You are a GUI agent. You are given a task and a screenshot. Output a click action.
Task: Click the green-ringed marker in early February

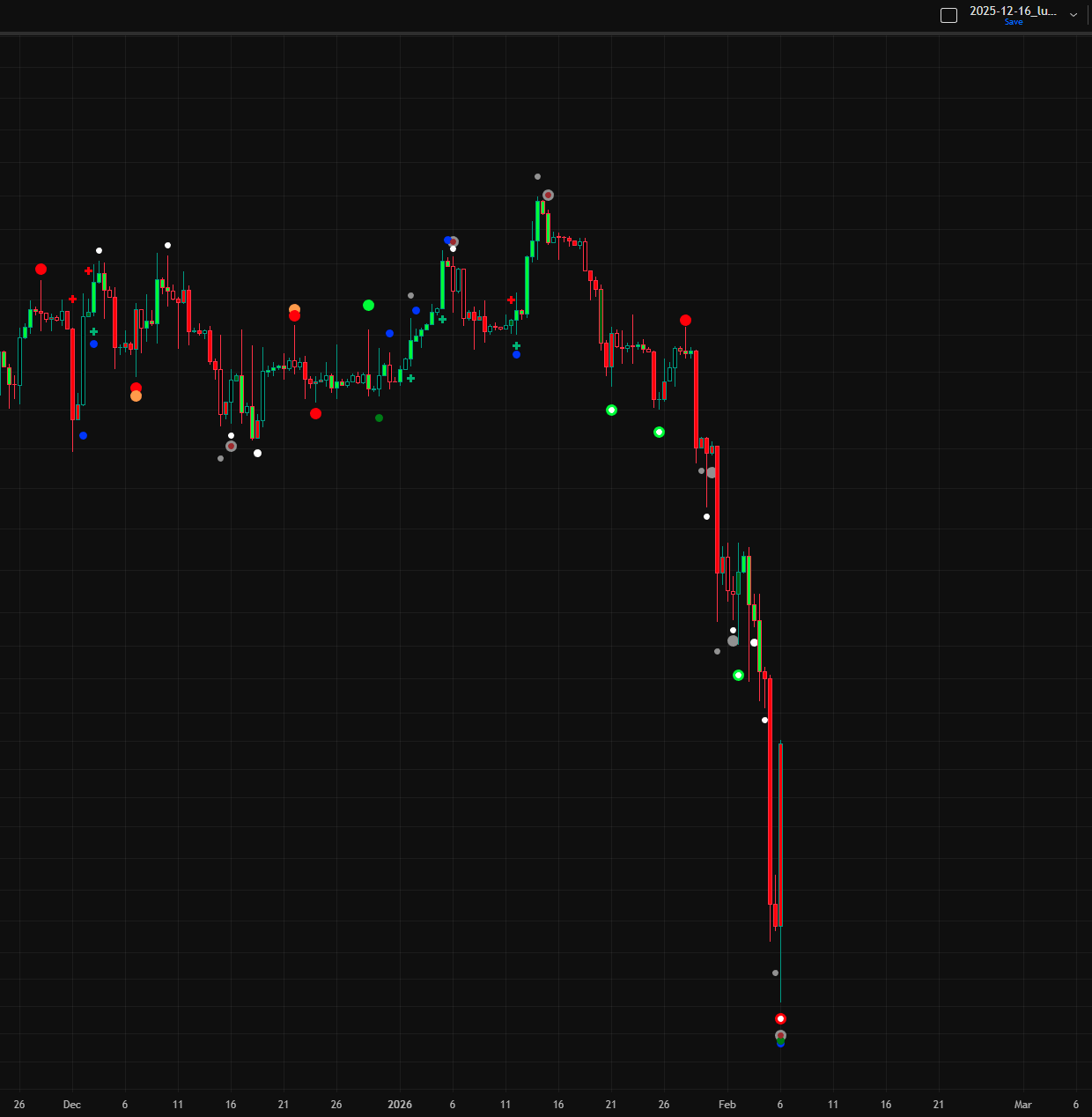[738, 676]
